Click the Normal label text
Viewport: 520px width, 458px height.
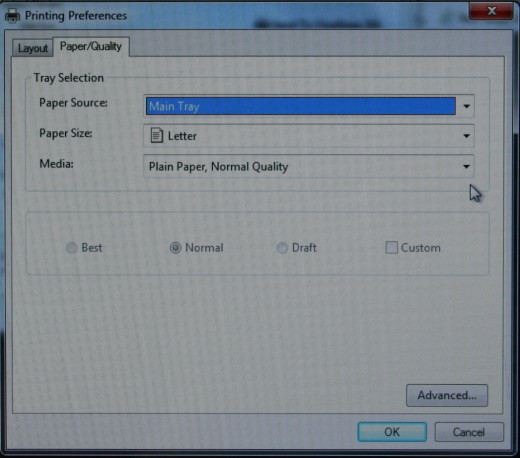pos(204,248)
